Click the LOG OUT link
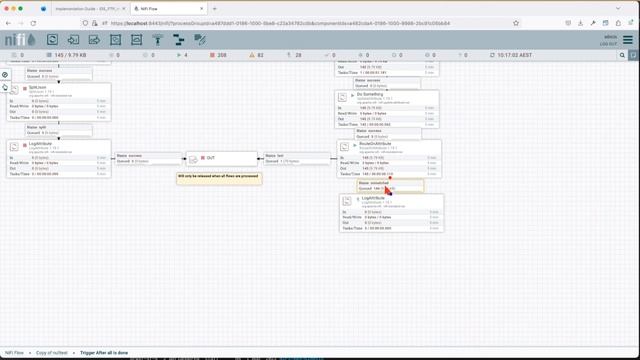 tap(608, 44)
